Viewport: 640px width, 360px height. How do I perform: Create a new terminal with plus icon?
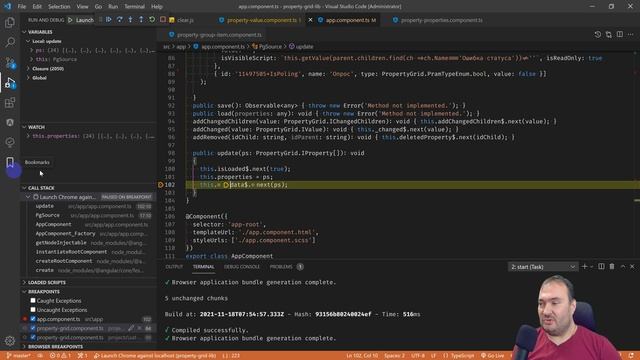click(x=584, y=267)
